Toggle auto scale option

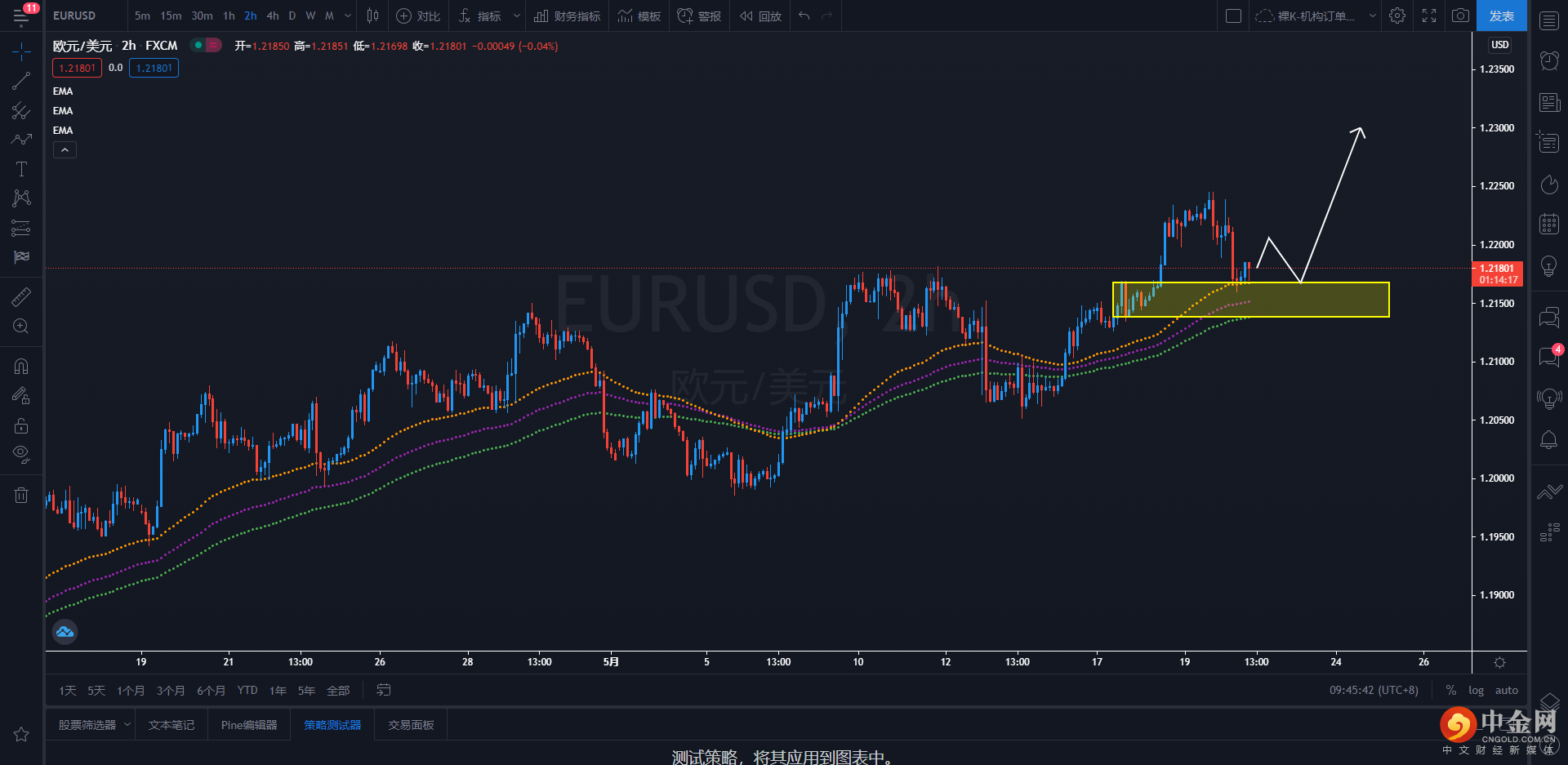point(1507,691)
